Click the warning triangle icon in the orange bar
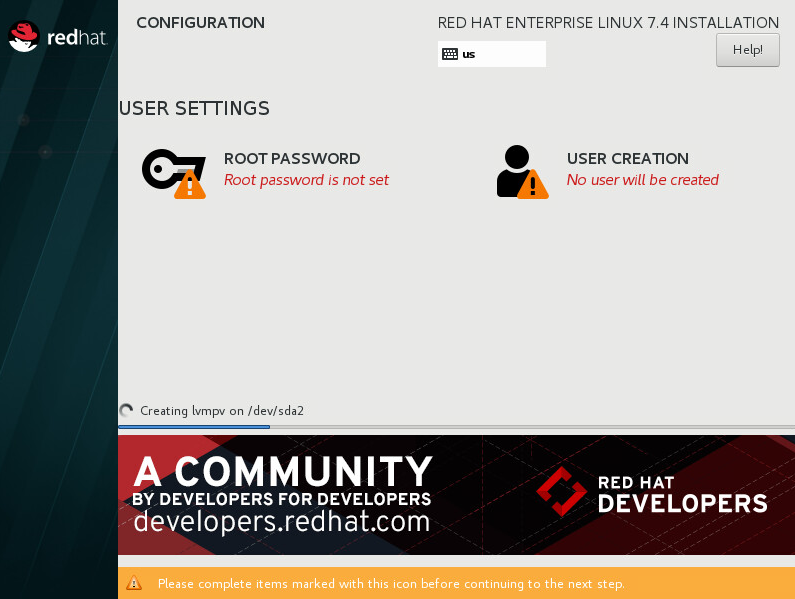The image size is (795, 599). [134, 583]
